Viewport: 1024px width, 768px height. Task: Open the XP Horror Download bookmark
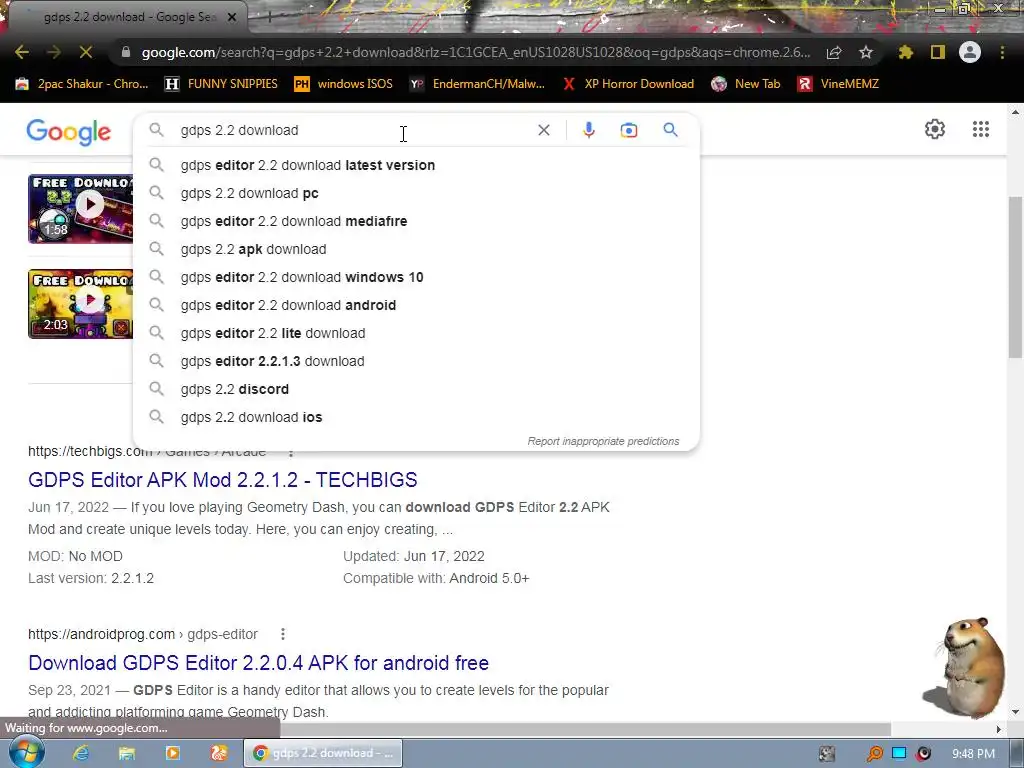pos(628,84)
